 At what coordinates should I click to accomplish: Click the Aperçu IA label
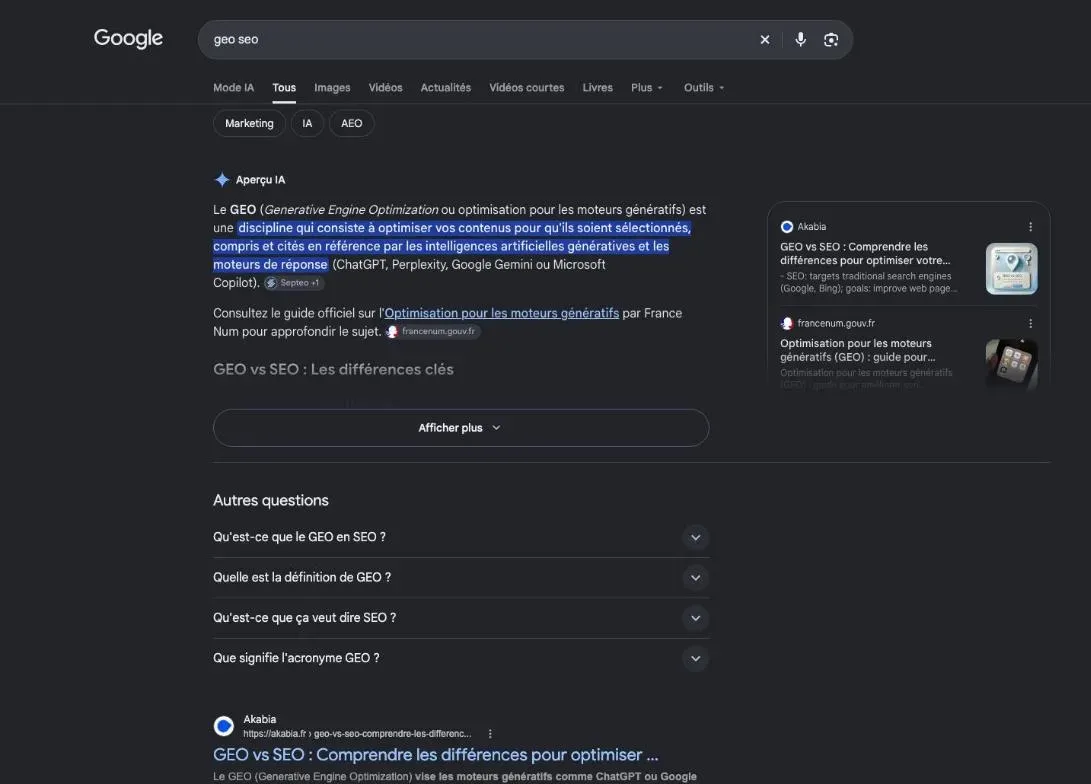(x=260, y=179)
